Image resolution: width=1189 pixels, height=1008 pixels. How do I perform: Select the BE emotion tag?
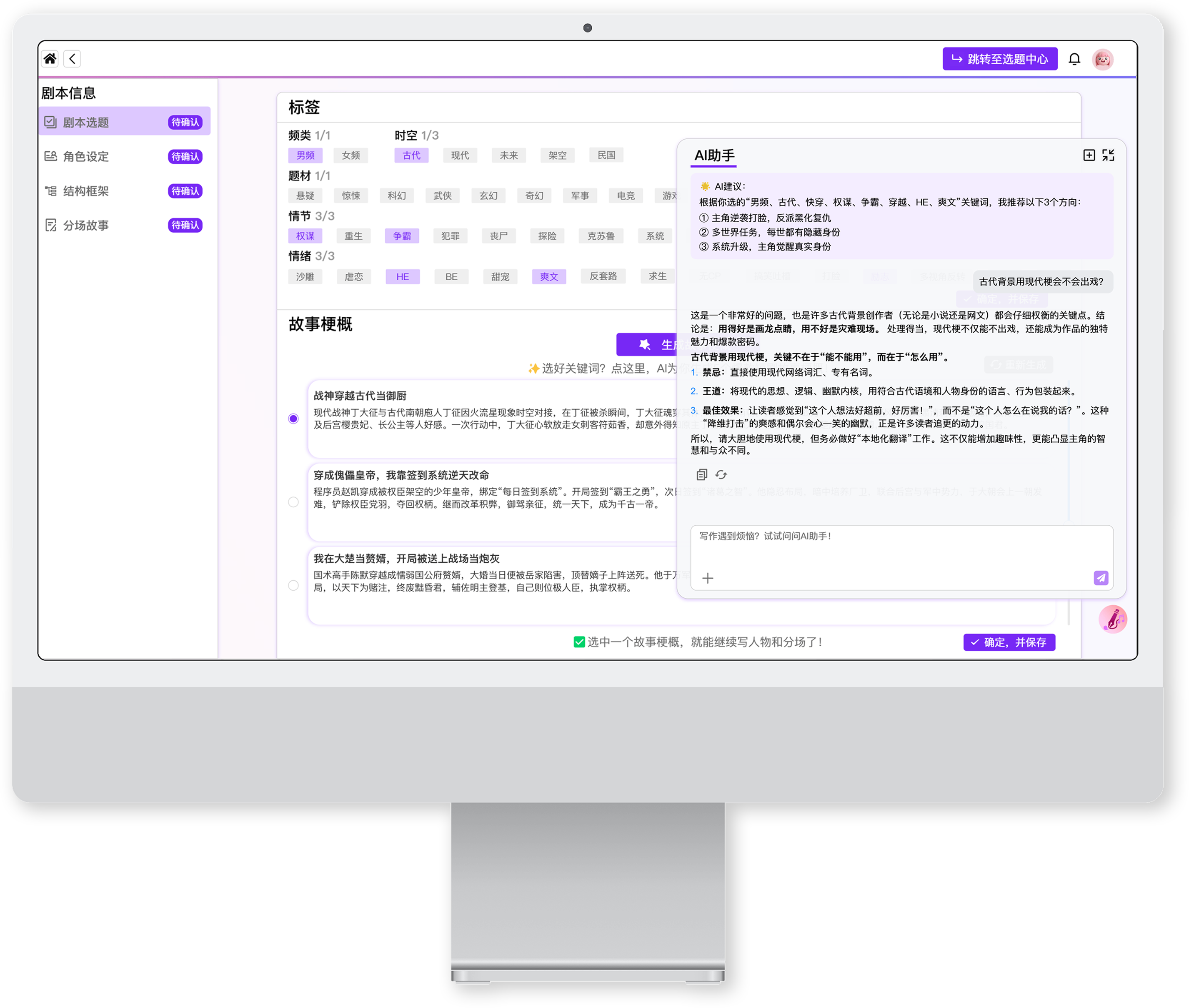coord(451,276)
